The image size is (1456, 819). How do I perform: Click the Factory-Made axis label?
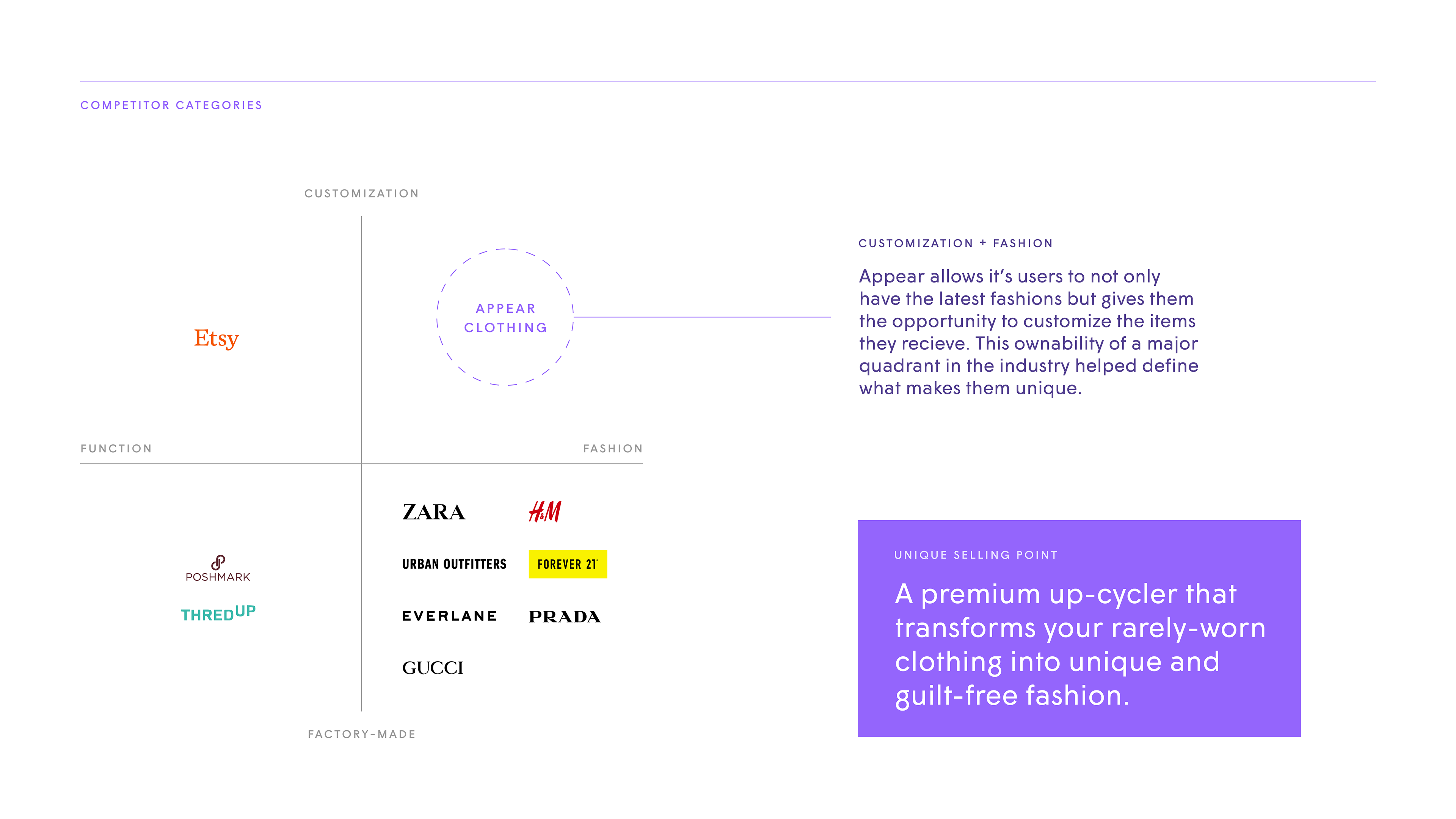coord(362,734)
